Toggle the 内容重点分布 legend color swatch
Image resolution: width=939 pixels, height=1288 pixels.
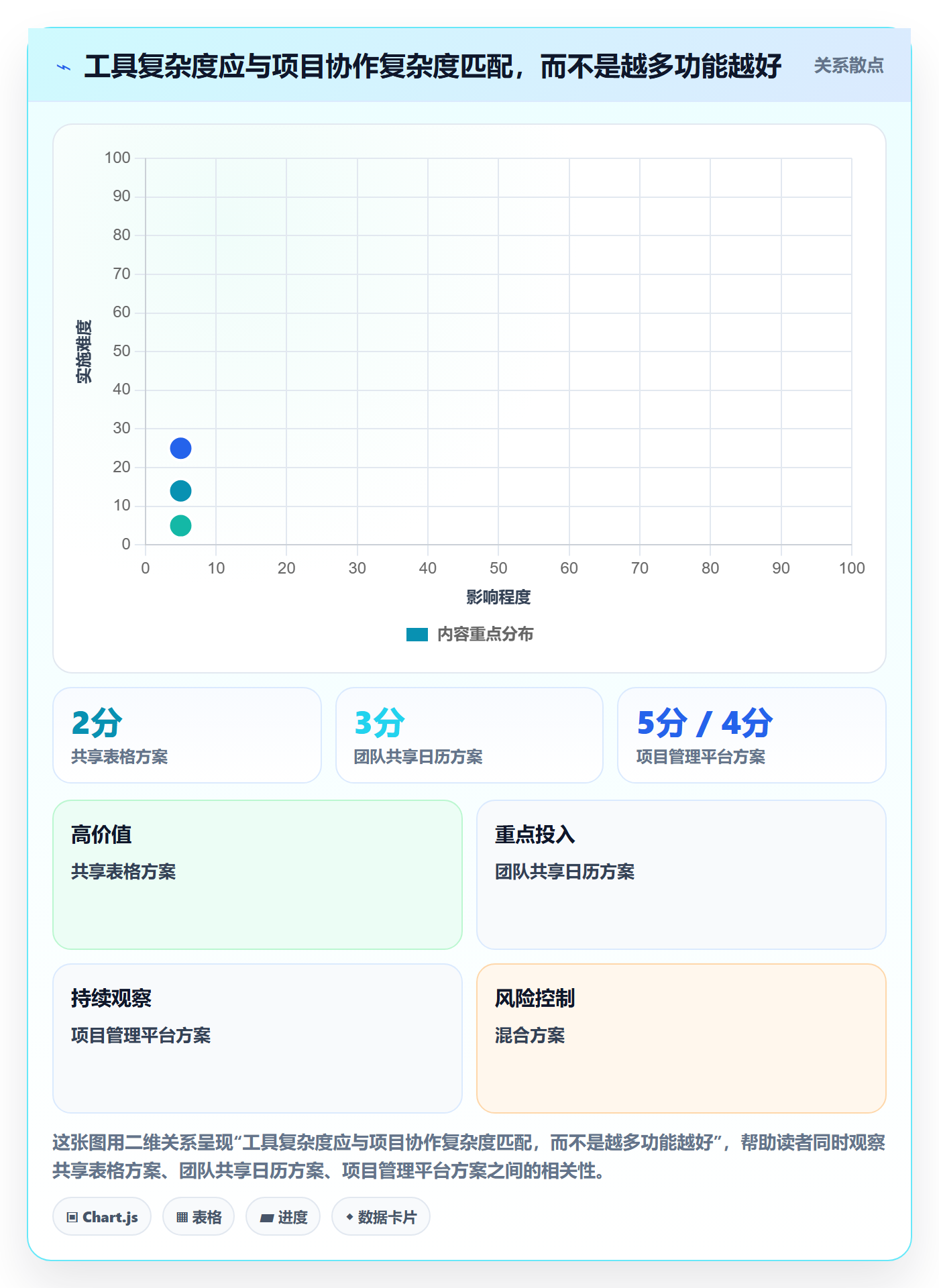click(x=417, y=635)
